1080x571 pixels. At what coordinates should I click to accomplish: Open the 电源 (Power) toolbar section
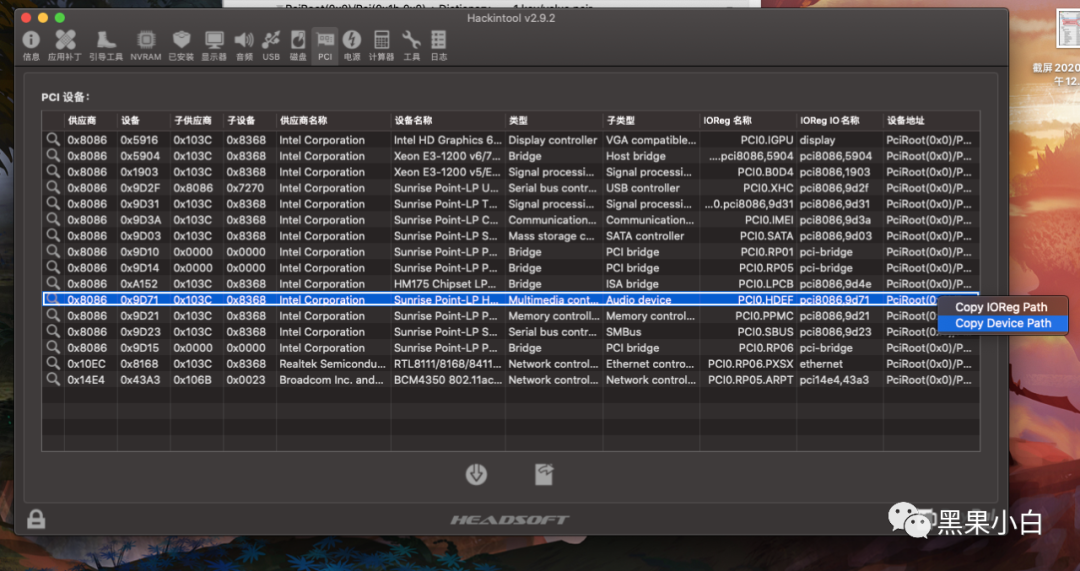pyautogui.click(x=351, y=46)
